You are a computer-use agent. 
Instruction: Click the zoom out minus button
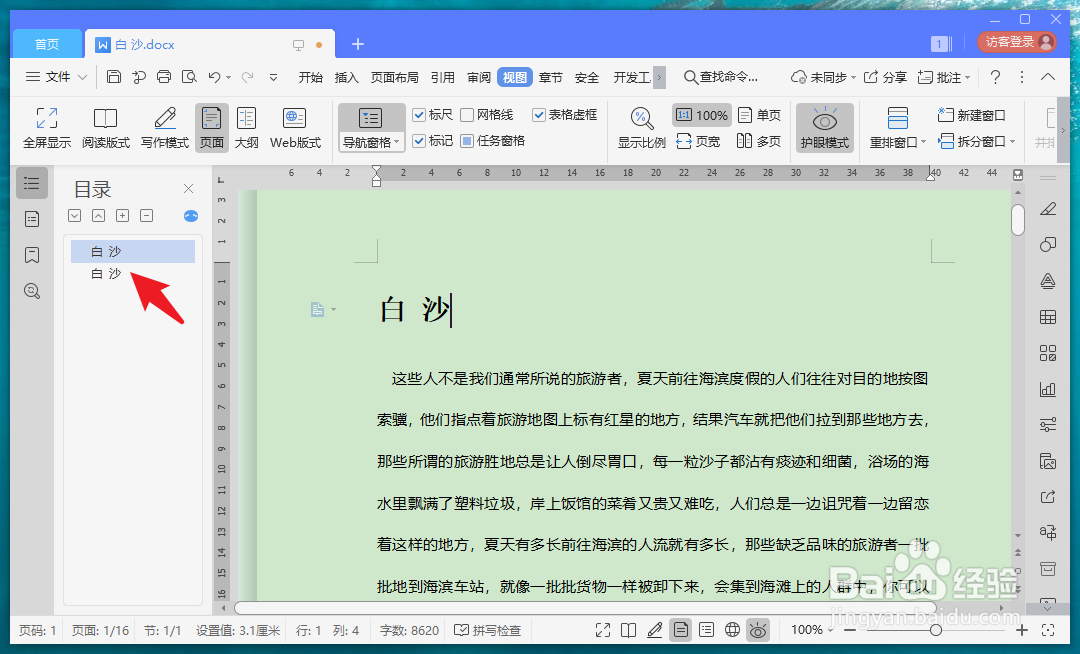pos(850,630)
